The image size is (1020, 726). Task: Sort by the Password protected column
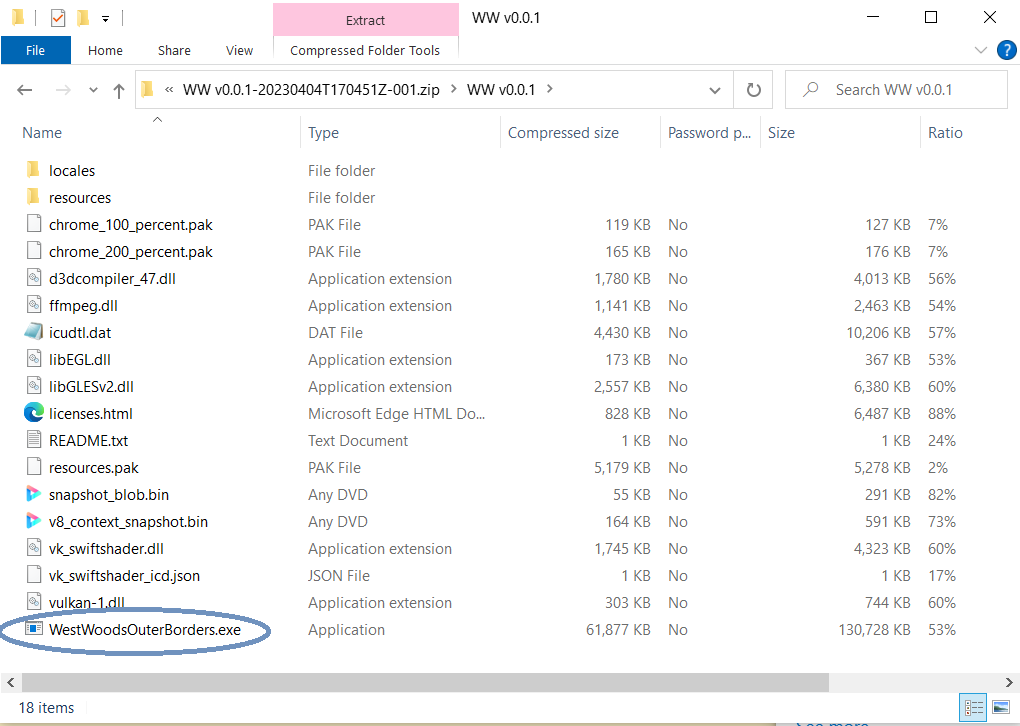(x=709, y=133)
